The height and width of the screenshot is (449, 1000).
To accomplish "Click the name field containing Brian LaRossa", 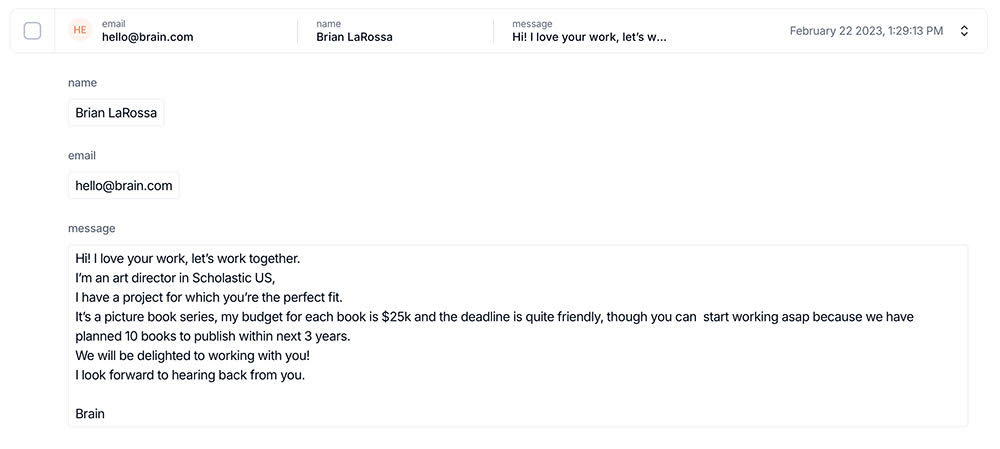I will coord(116,113).
